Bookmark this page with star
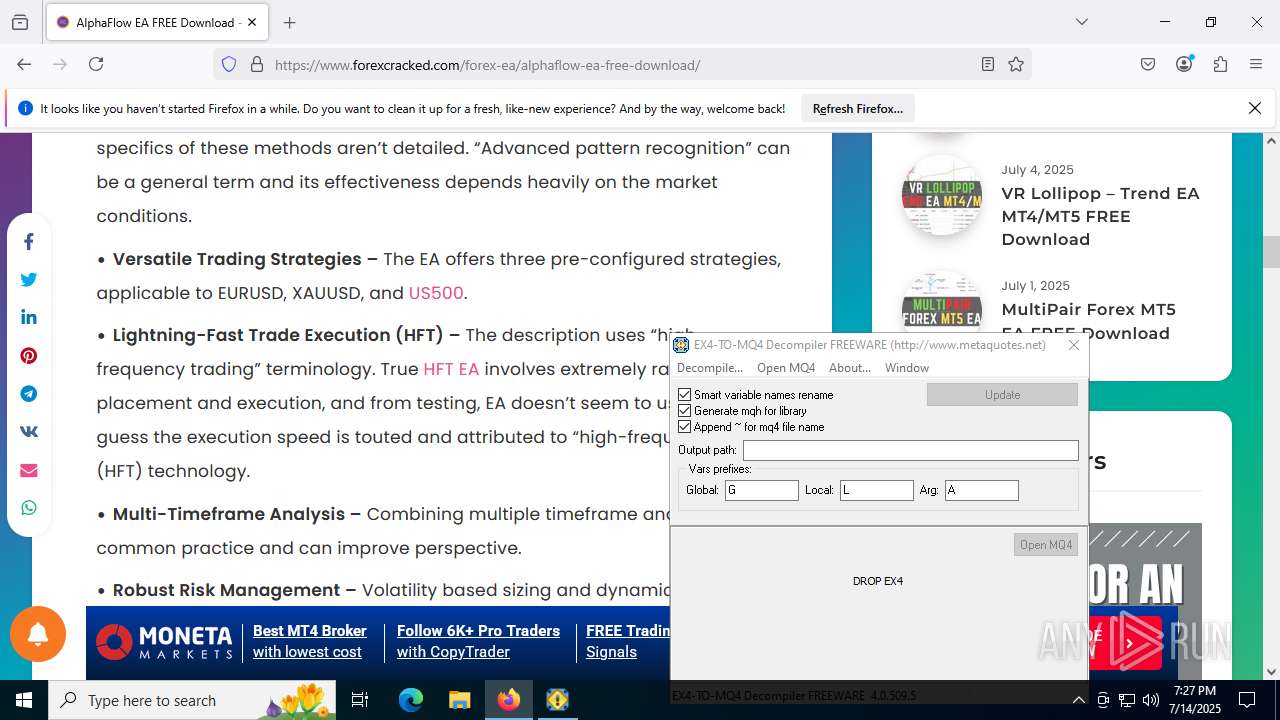Image resolution: width=1280 pixels, height=720 pixels. point(1016,64)
